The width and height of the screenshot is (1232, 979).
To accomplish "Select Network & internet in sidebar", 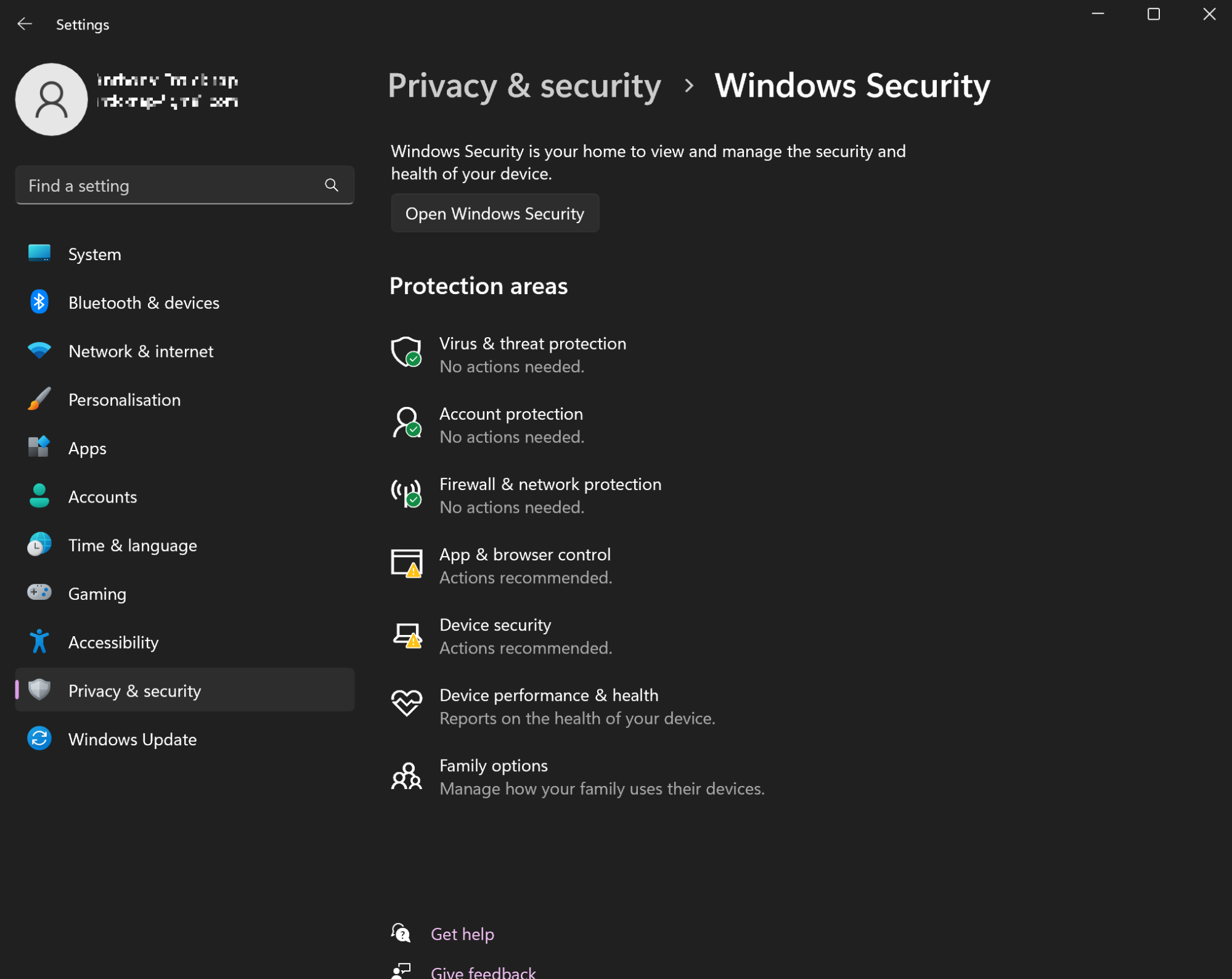I will (x=185, y=351).
